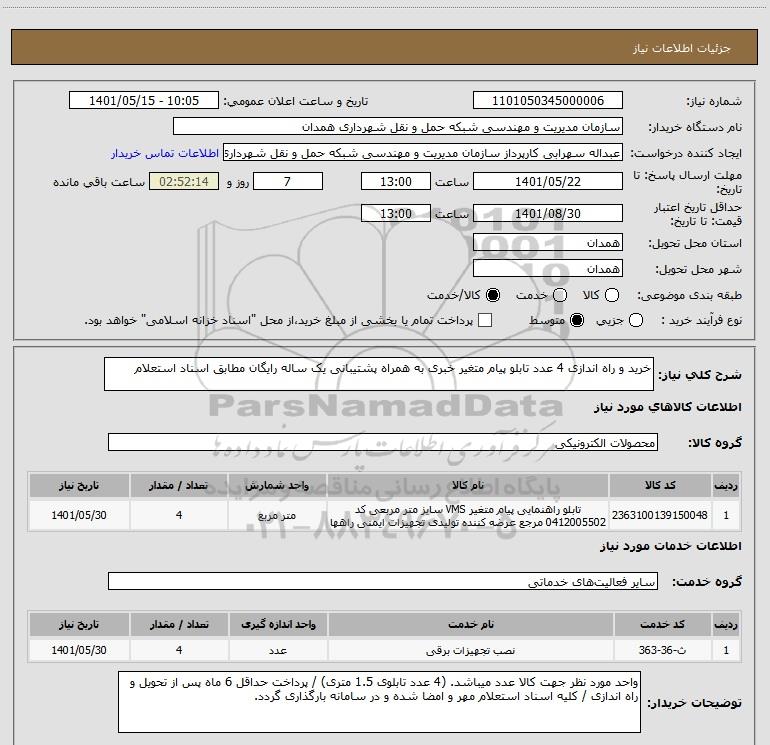This screenshot has height=745, width=770.
Task: Click the services table date 1401/05/30
Action: [x=79, y=650]
